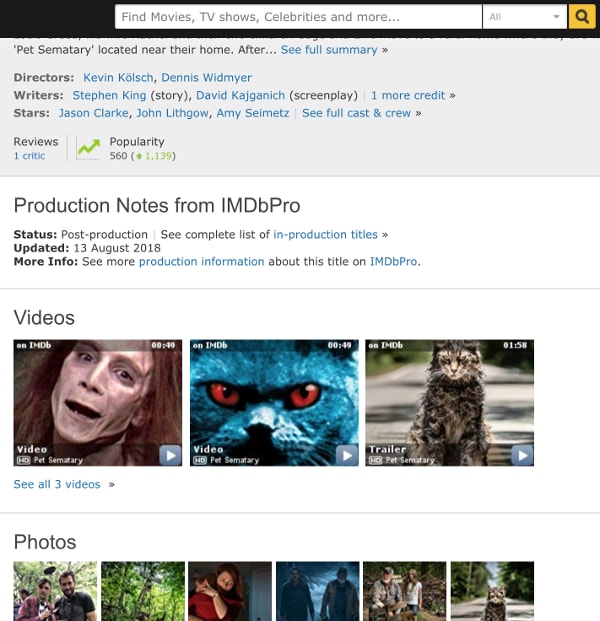The image size is (600, 621).
Task: Click the 13 August 2018 updated date
Action: point(117,248)
